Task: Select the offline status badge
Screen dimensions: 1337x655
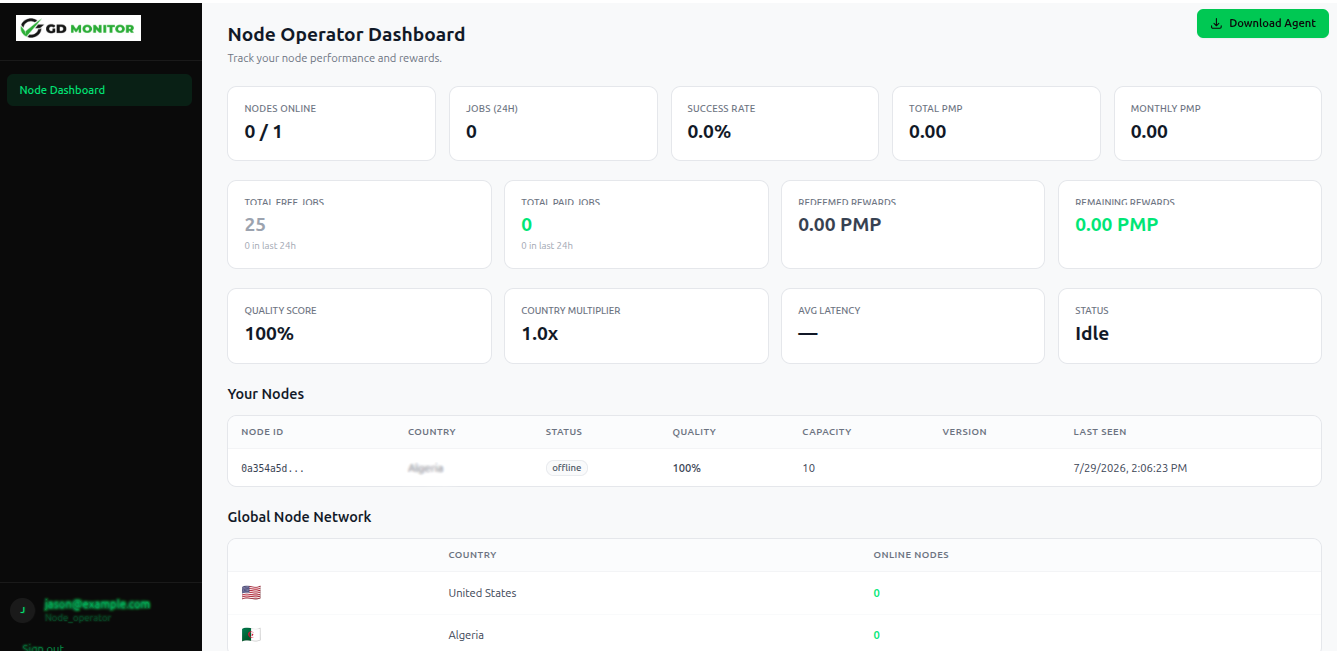Action: coord(566,468)
